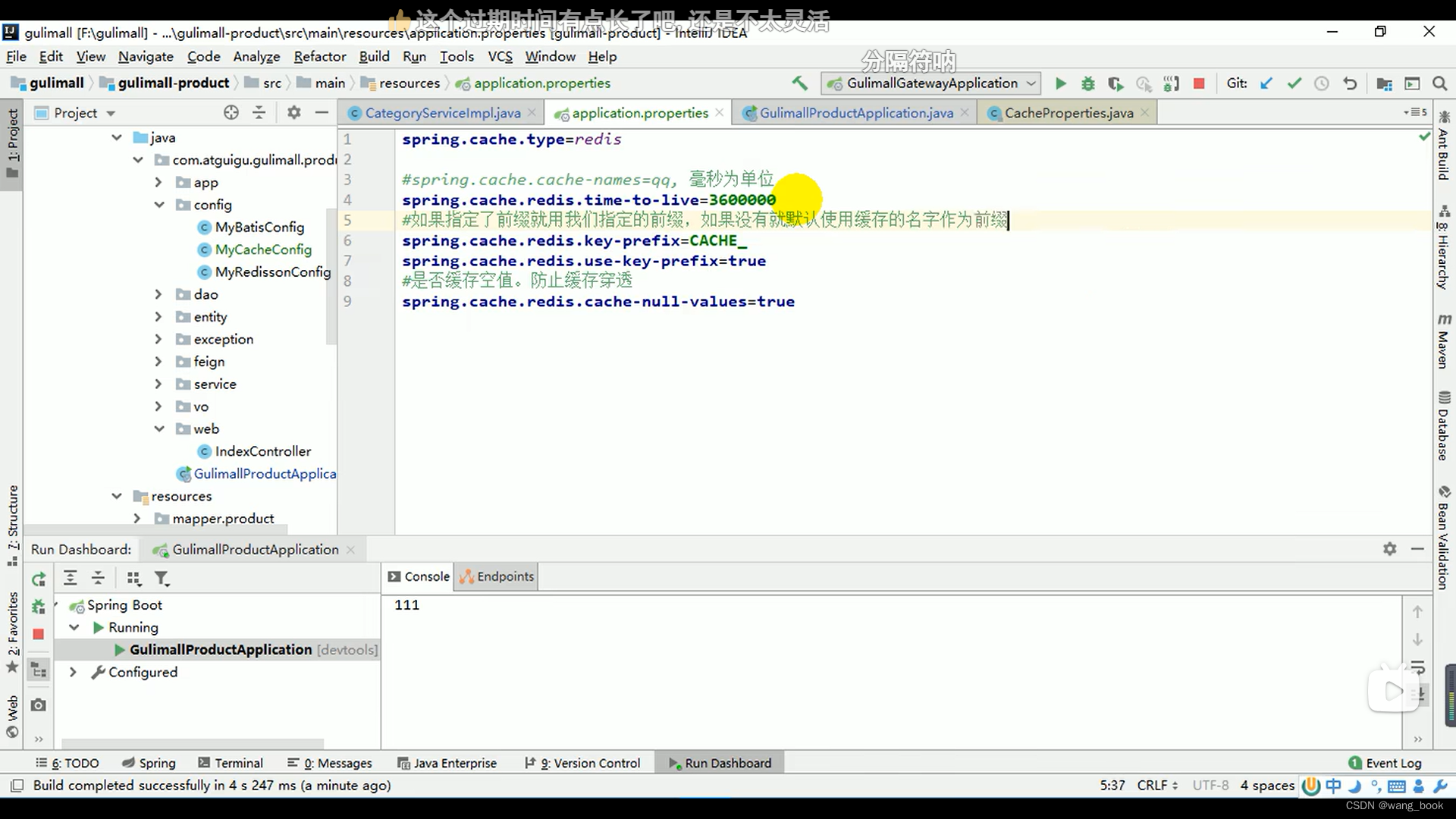Click the Run/Play application button
Image resolution: width=1456 pixels, height=819 pixels.
pyautogui.click(x=1060, y=83)
